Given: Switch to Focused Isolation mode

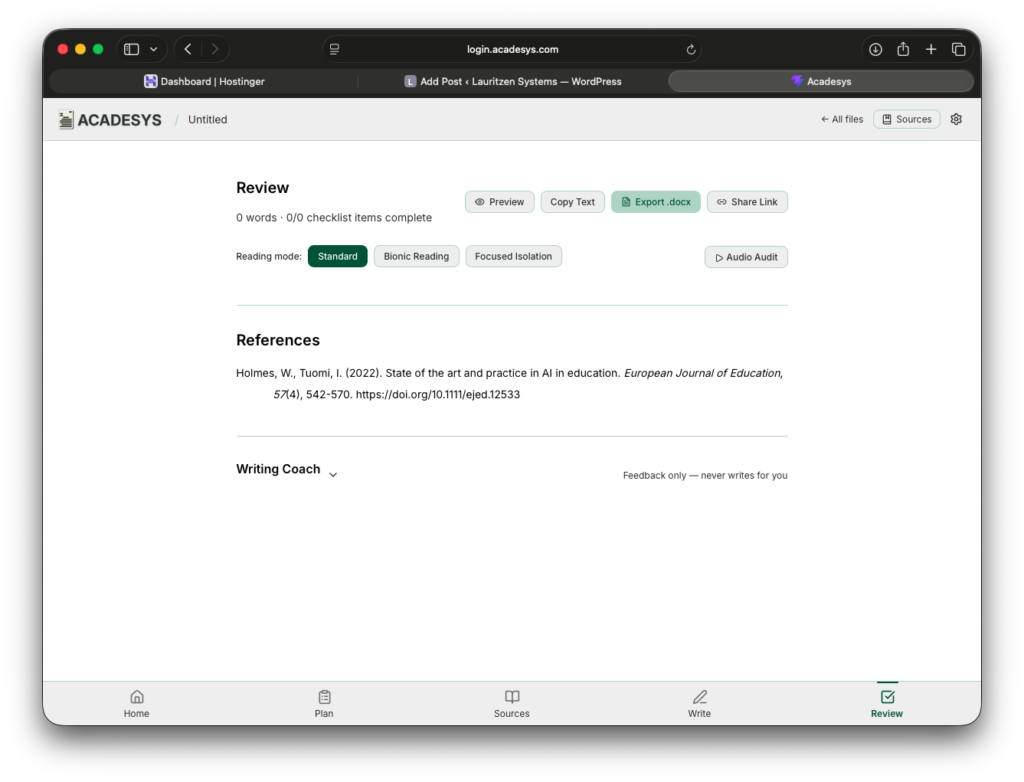Looking at the screenshot, I should click(x=513, y=256).
